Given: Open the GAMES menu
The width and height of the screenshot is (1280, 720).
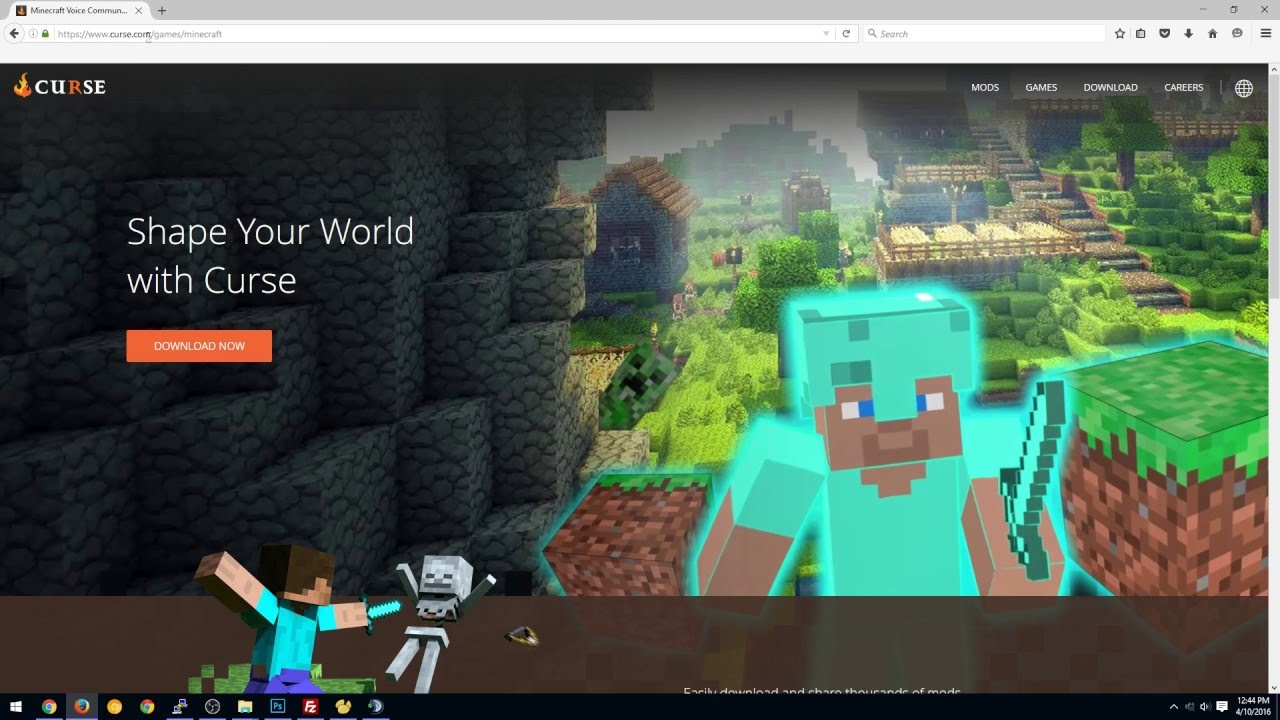Looking at the screenshot, I should pos(1041,88).
